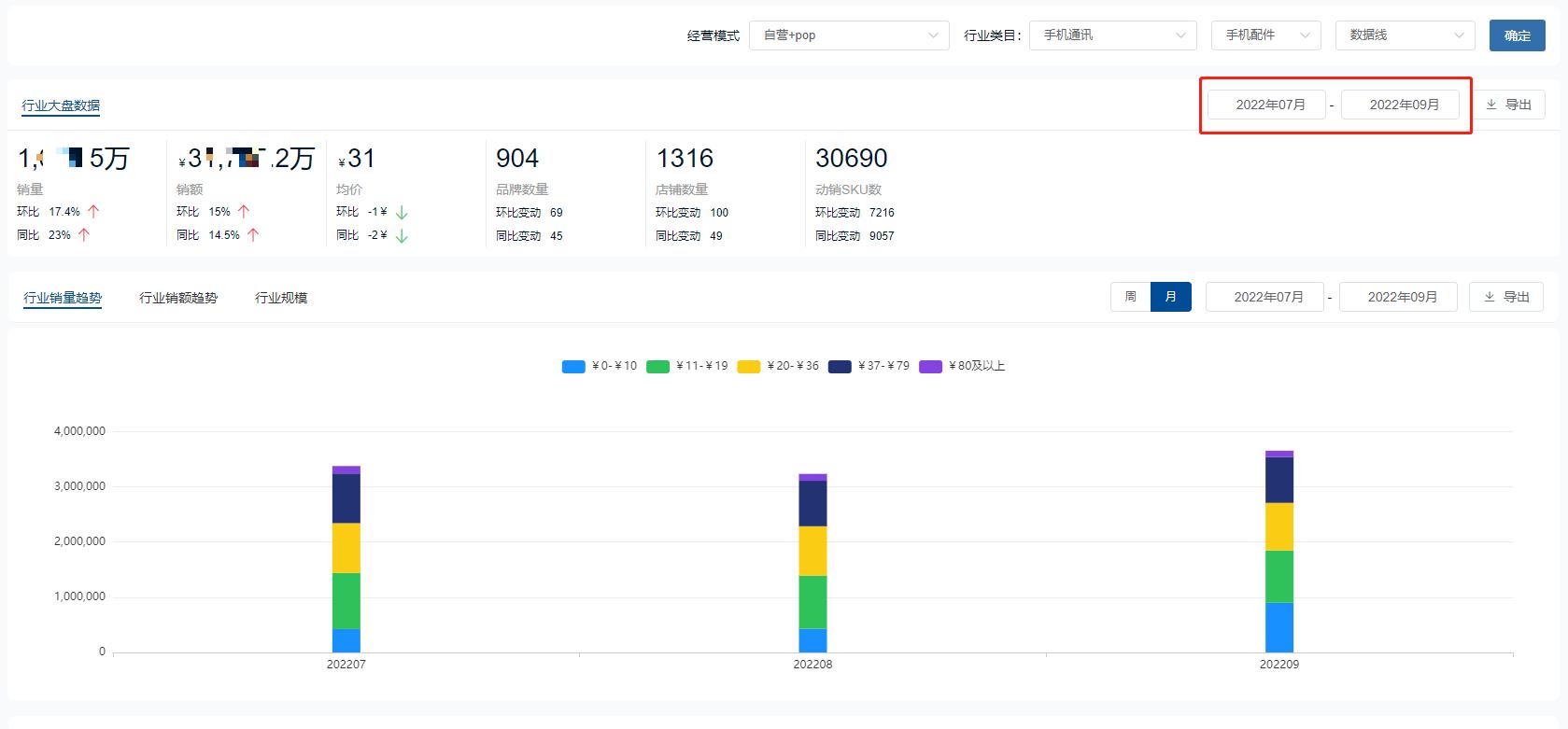The image size is (1568, 729).
Task: Click the download icon in the trend chart's 导出 button
Action: pyautogui.click(x=1490, y=297)
